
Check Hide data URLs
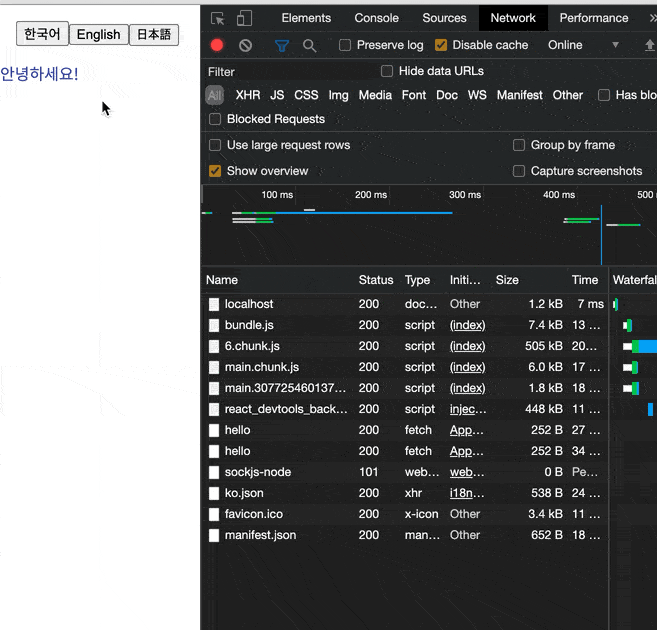(387, 71)
